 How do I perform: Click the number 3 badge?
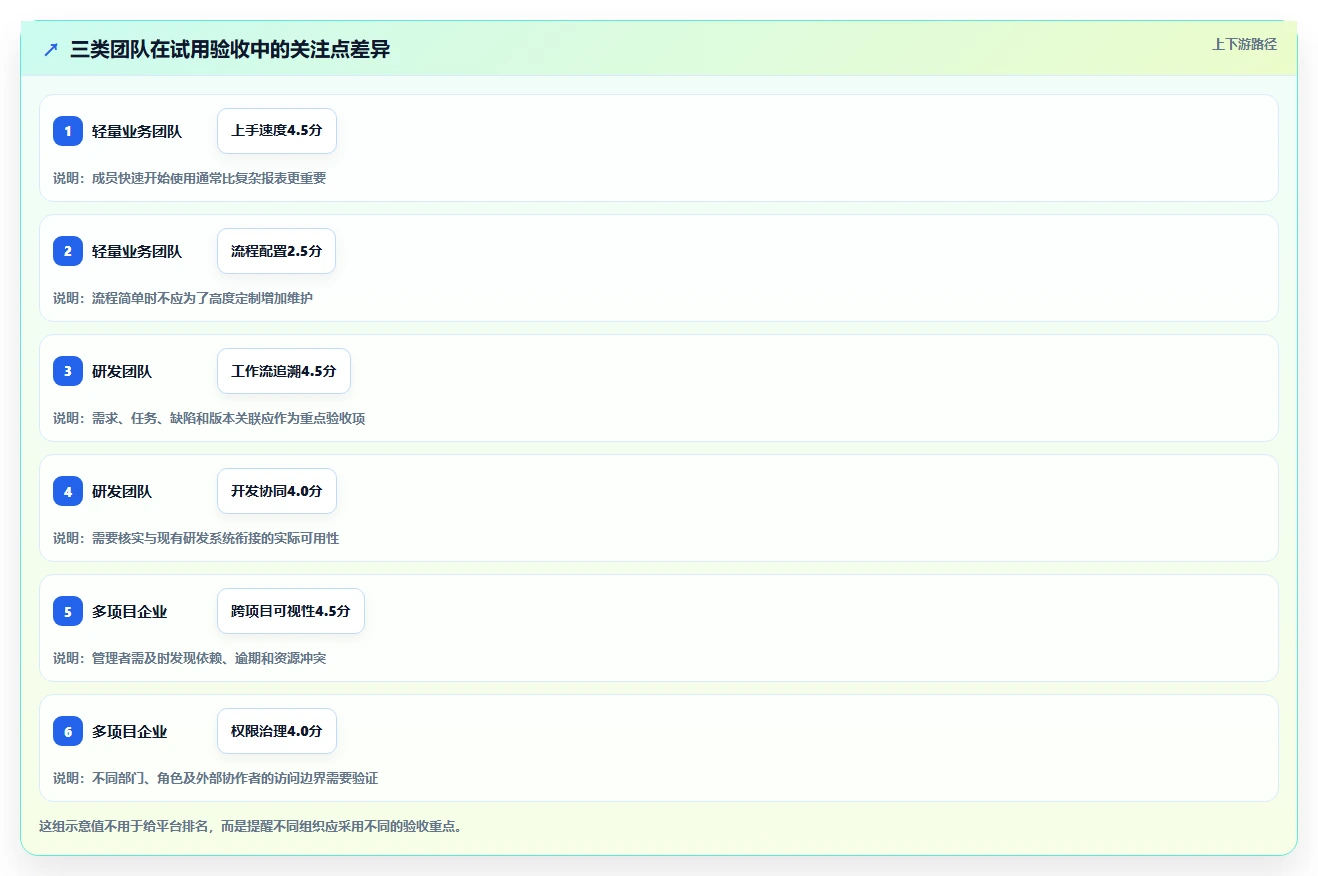point(68,371)
